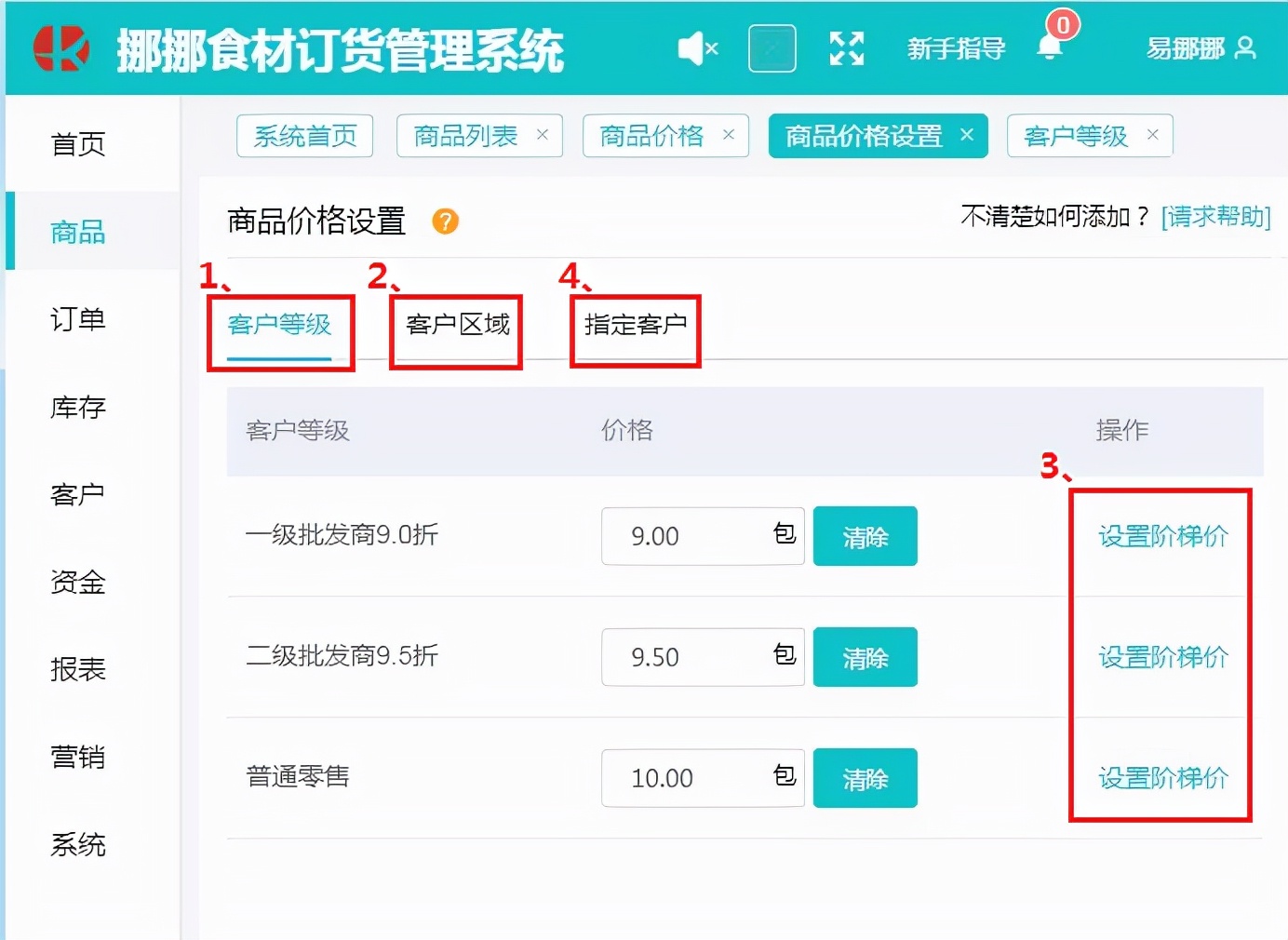
Task: Open the 报表 sidebar entry
Action: 76,669
